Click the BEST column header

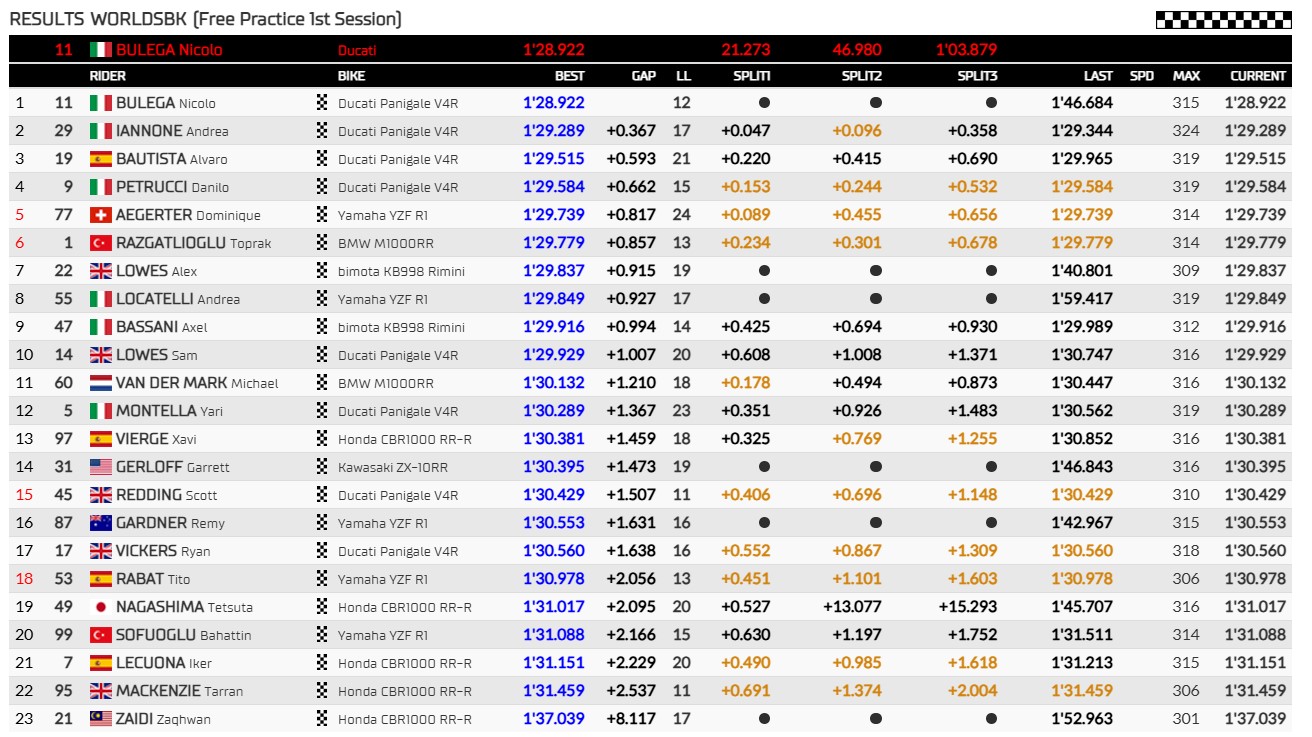[570, 76]
